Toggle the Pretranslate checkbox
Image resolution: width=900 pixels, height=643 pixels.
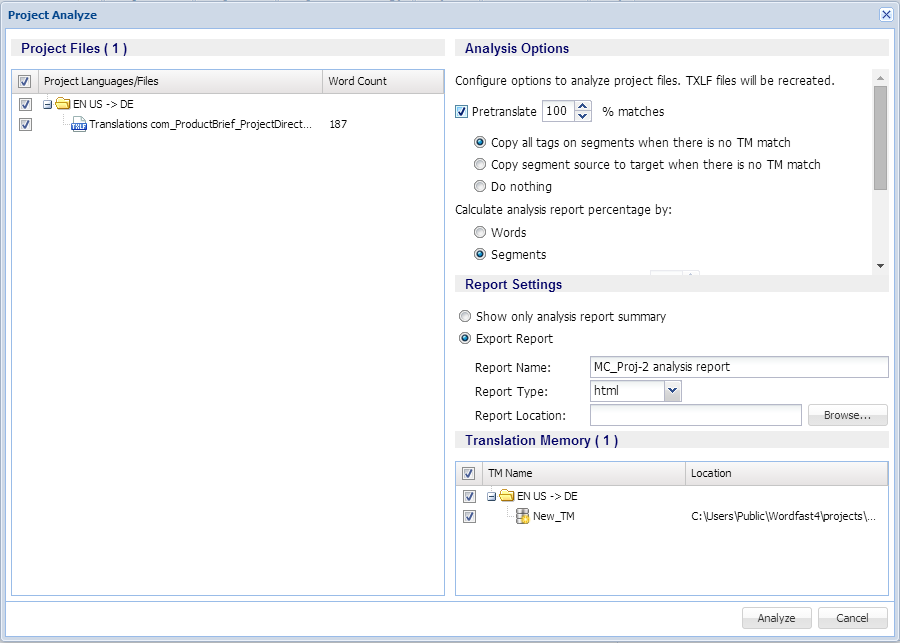tap(462, 112)
